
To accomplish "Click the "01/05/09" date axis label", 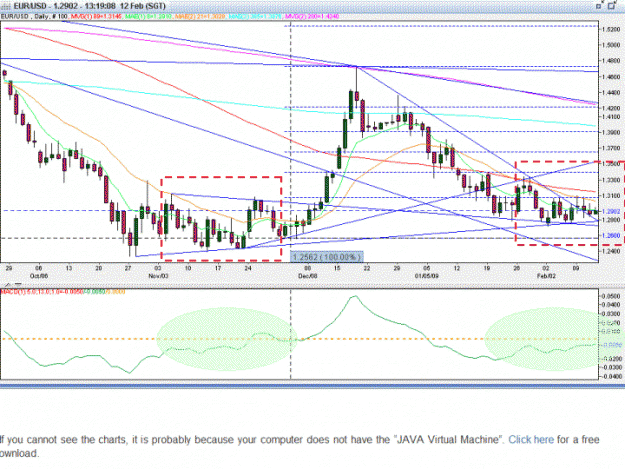I will 426,276.
